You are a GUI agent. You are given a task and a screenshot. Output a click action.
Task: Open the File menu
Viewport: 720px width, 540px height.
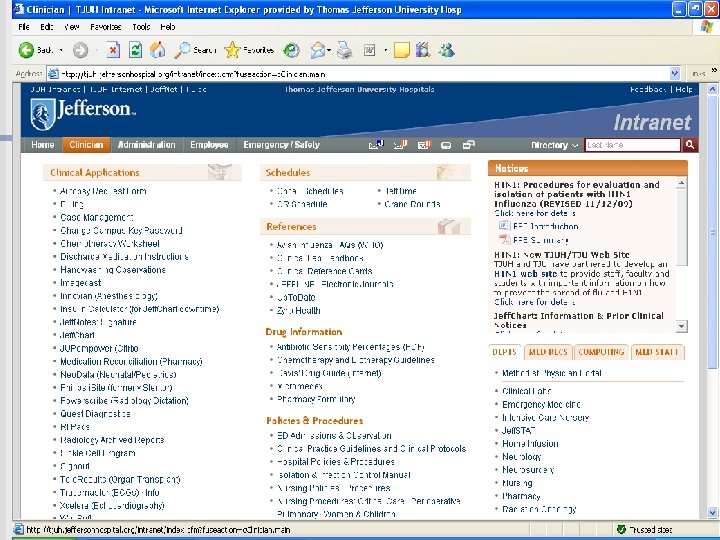pyautogui.click(x=24, y=27)
